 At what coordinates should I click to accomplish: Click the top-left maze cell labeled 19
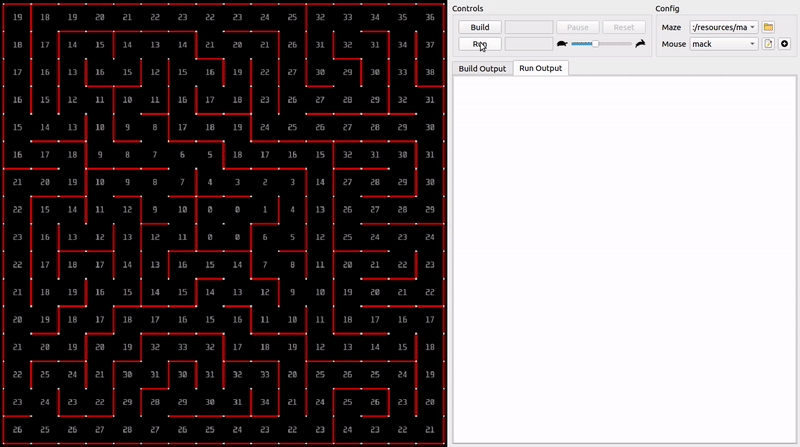click(17, 18)
